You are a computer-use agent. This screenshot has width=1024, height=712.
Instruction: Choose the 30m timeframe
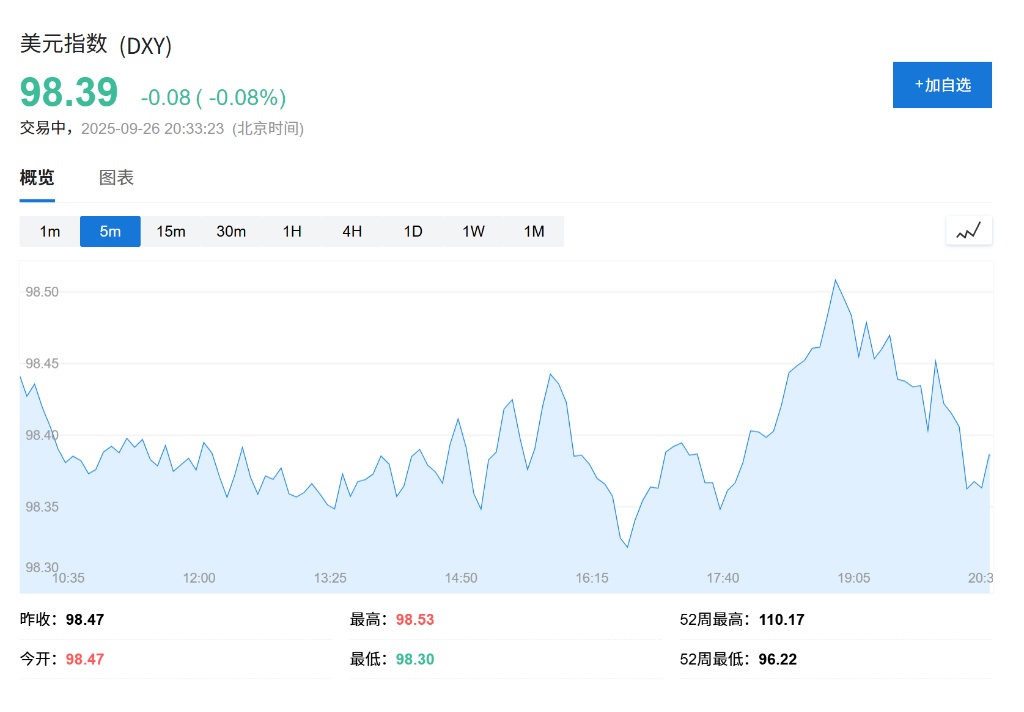231,231
